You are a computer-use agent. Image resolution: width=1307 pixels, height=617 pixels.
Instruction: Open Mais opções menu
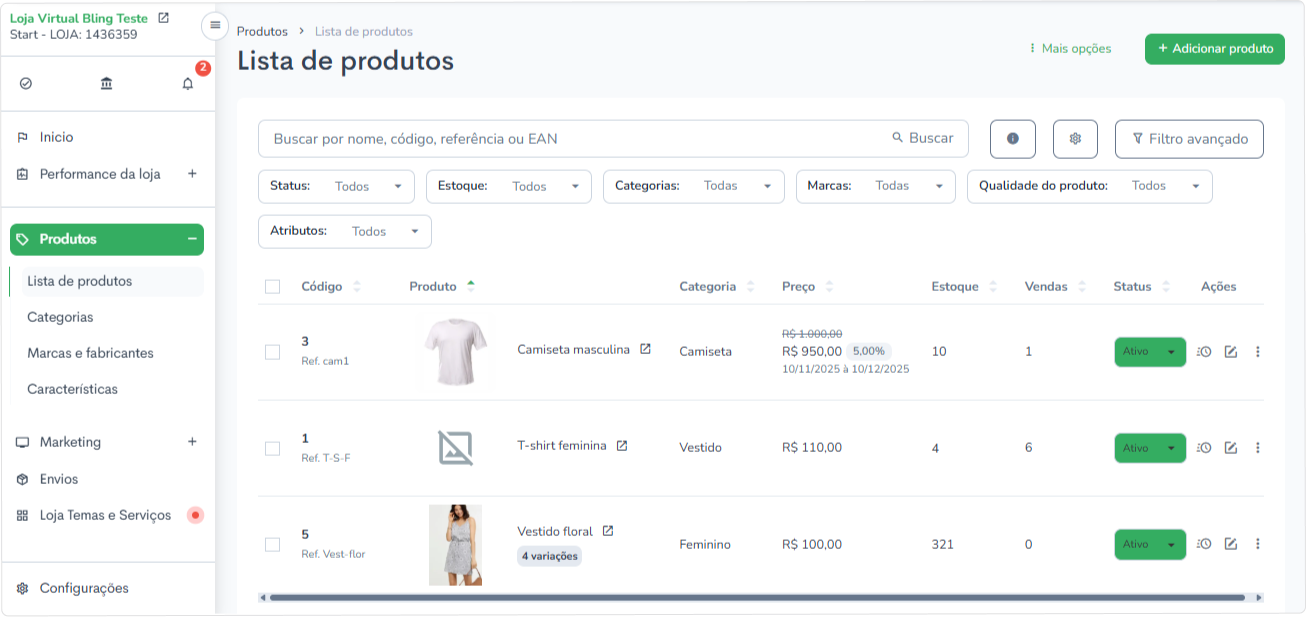coord(1069,49)
